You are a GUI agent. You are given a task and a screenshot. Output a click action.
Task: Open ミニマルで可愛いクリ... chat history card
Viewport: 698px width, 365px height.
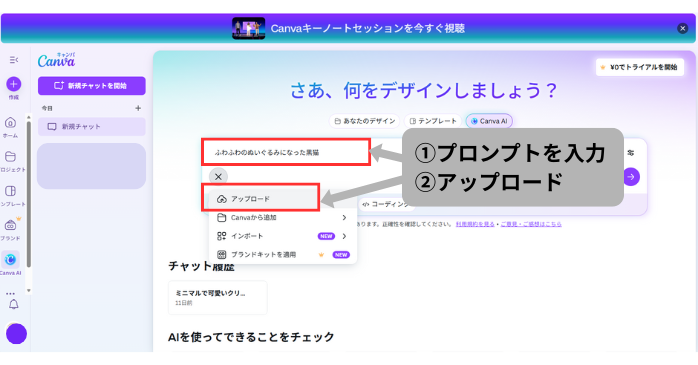point(218,298)
